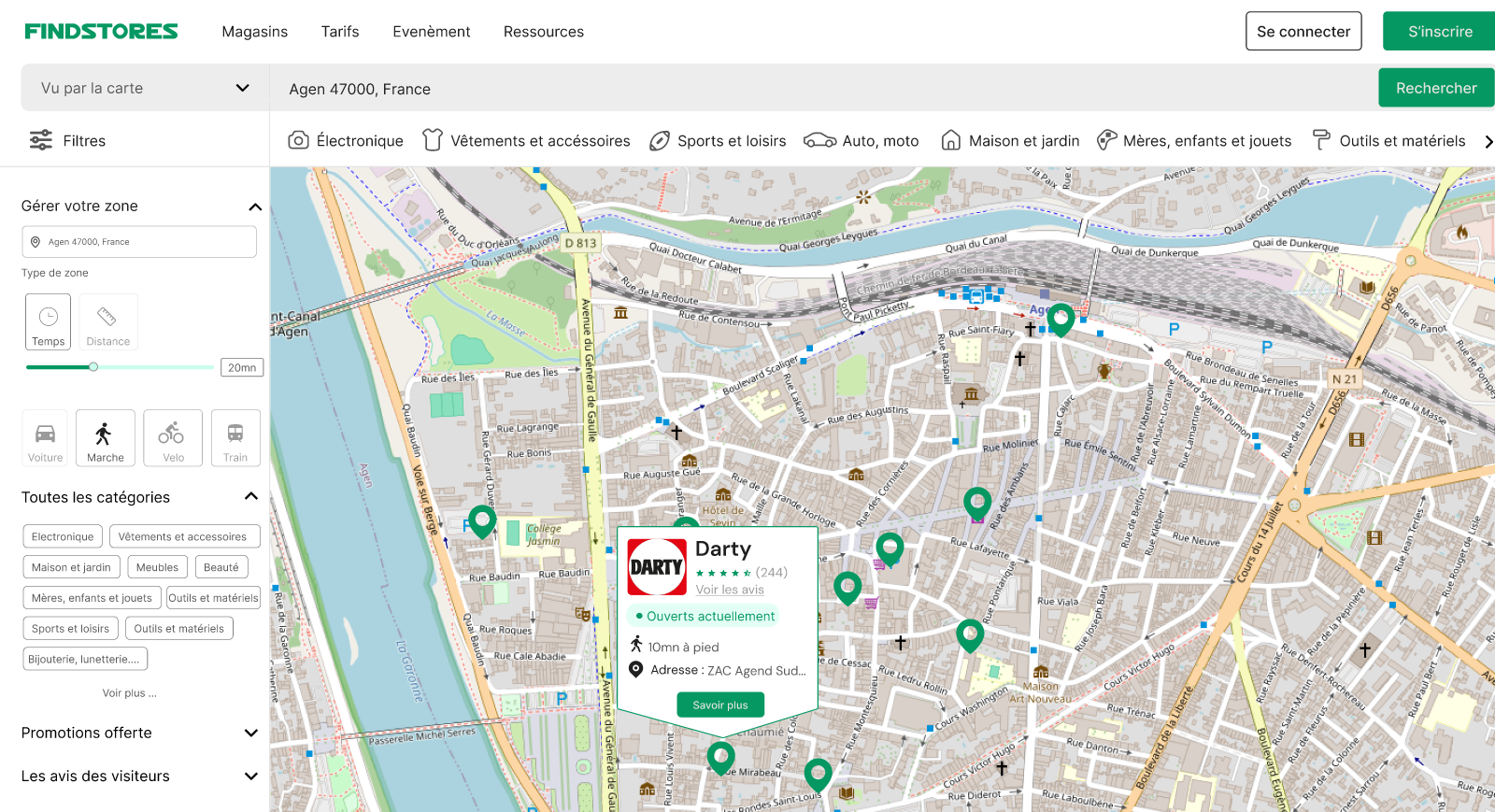
Task: Click the Savoir plus button for Darty
Action: pos(719,705)
